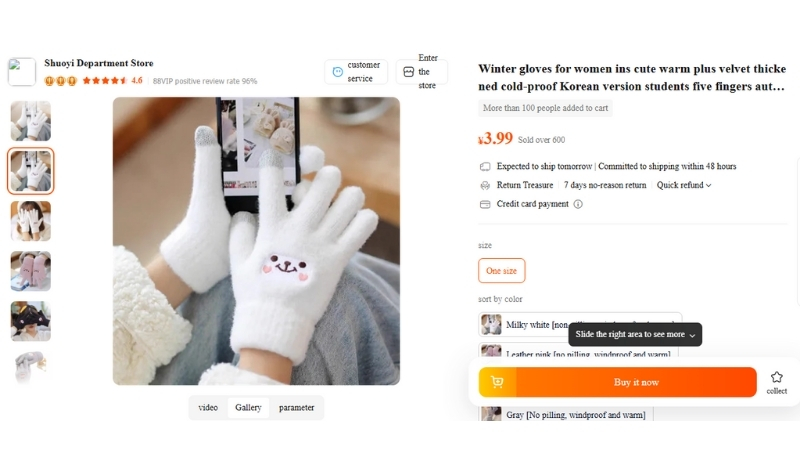Click the star collect icon
Screen dimensions: 800x450
[777, 377]
